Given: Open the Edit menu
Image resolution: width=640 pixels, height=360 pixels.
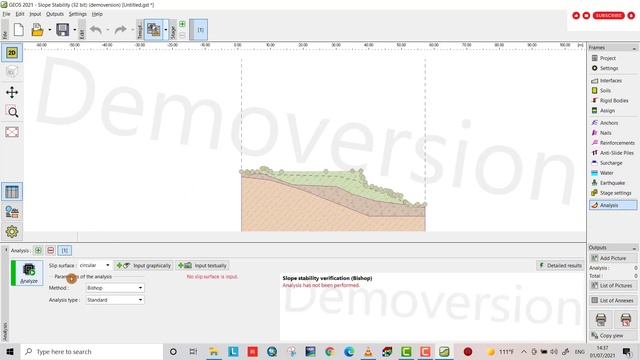Looking at the screenshot, I should coord(20,14).
